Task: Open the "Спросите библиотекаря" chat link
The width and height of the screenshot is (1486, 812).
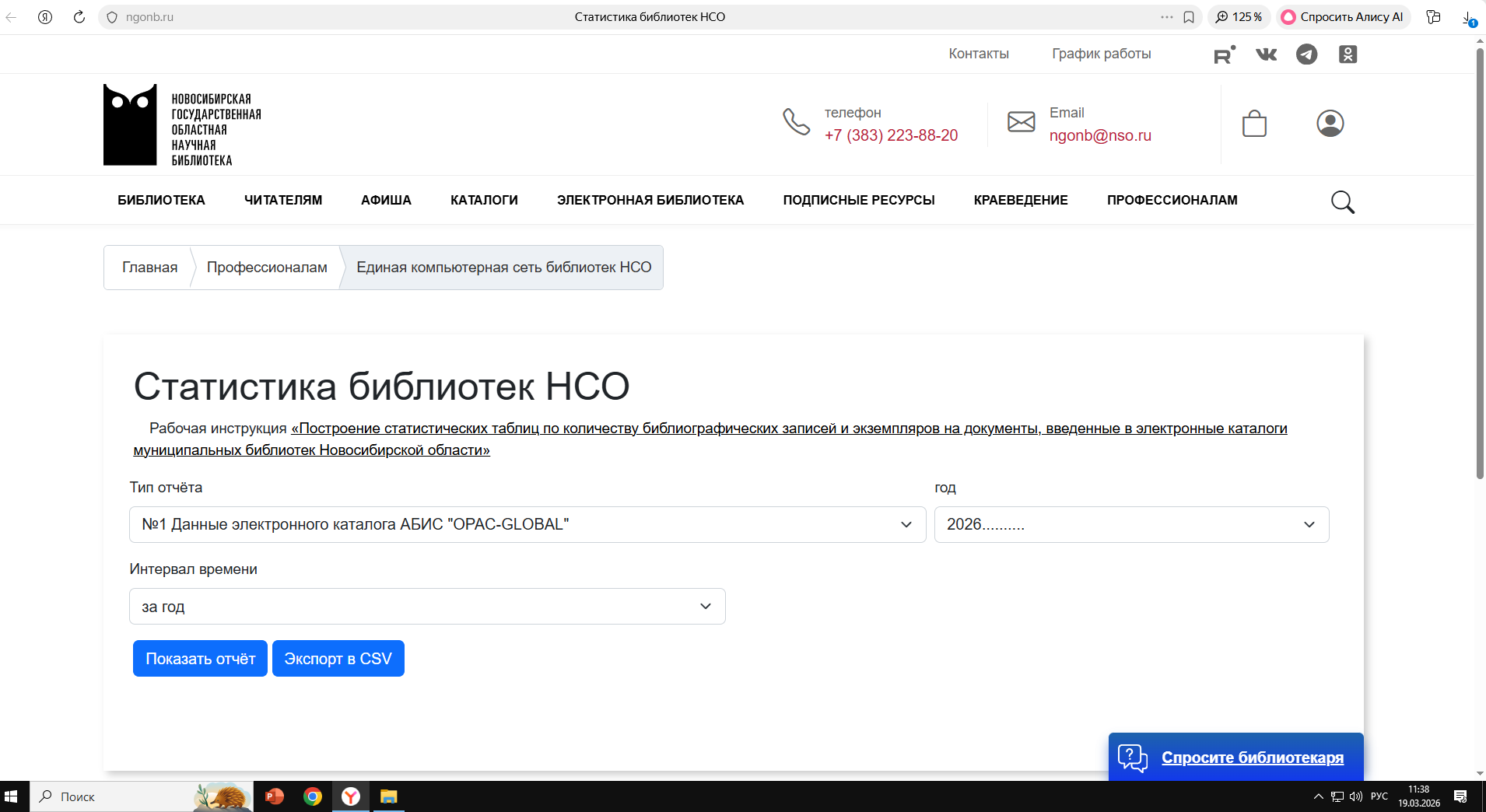Action: [1252, 758]
